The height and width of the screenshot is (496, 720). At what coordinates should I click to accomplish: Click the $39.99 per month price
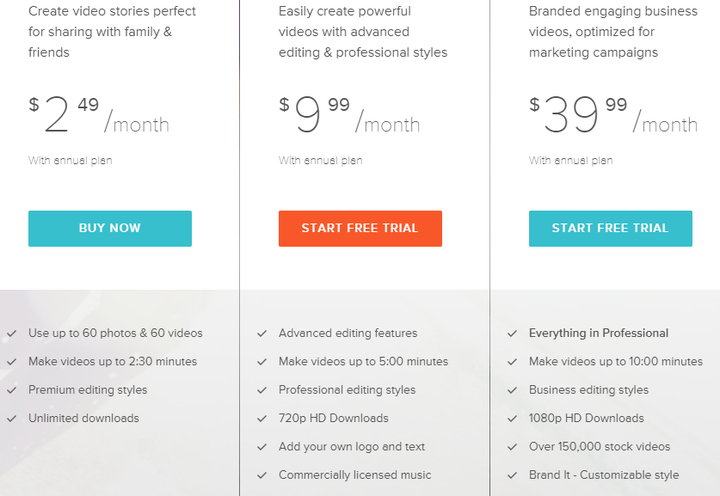pos(613,114)
